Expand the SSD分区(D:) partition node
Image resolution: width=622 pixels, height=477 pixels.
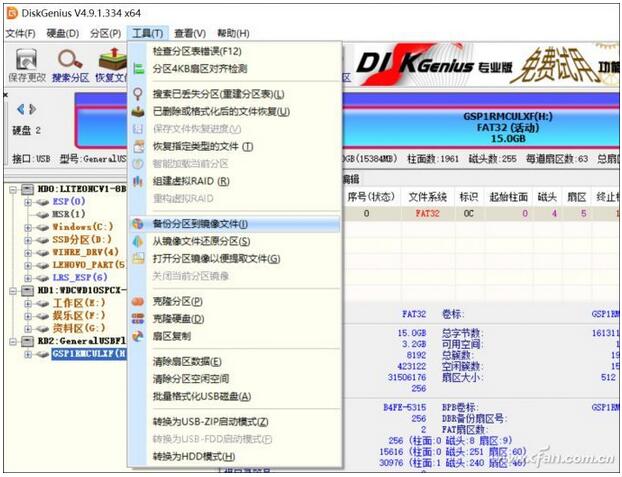[28, 240]
